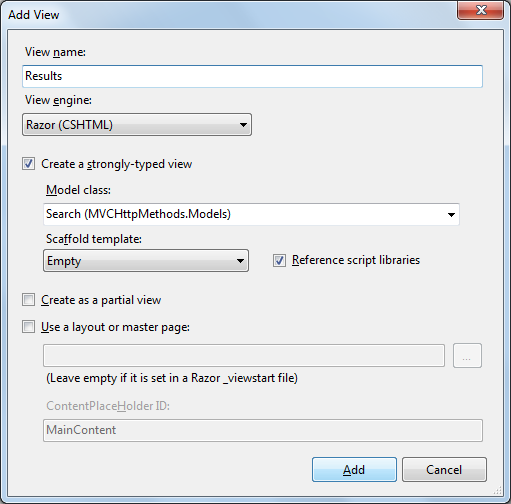Open the Scaffold template dropdown
511x504 pixels.
click(146, 261)
